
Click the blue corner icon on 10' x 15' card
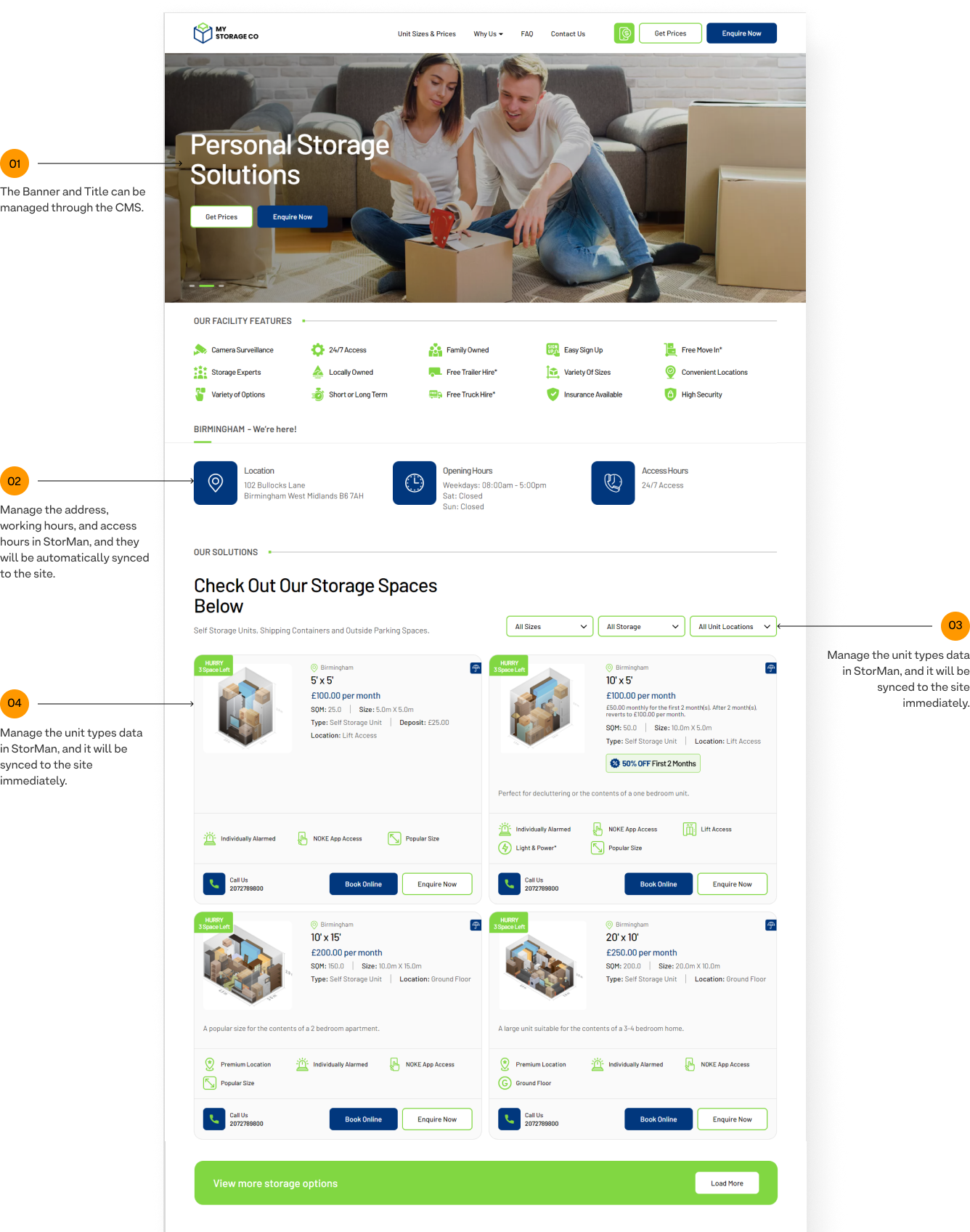coord(476,925)
